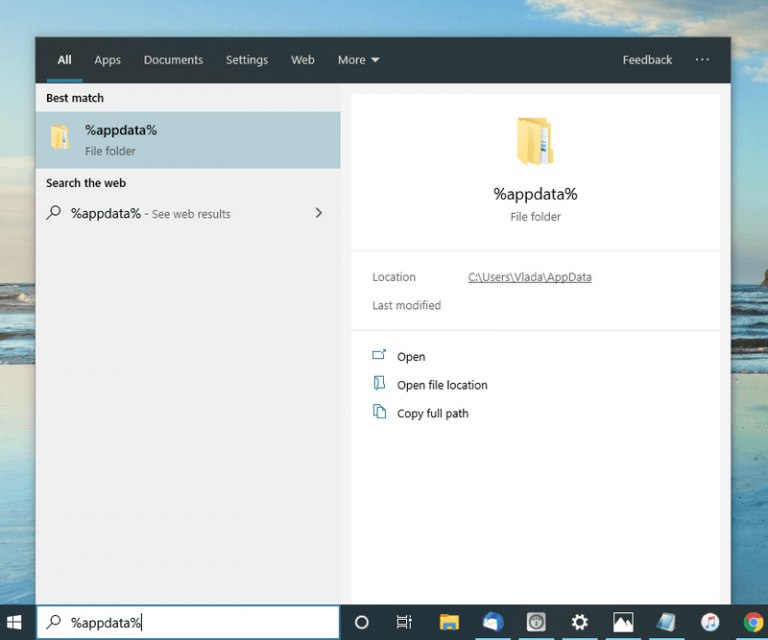
Task: Open Task View from the taskbar
Action: point(404,622)
